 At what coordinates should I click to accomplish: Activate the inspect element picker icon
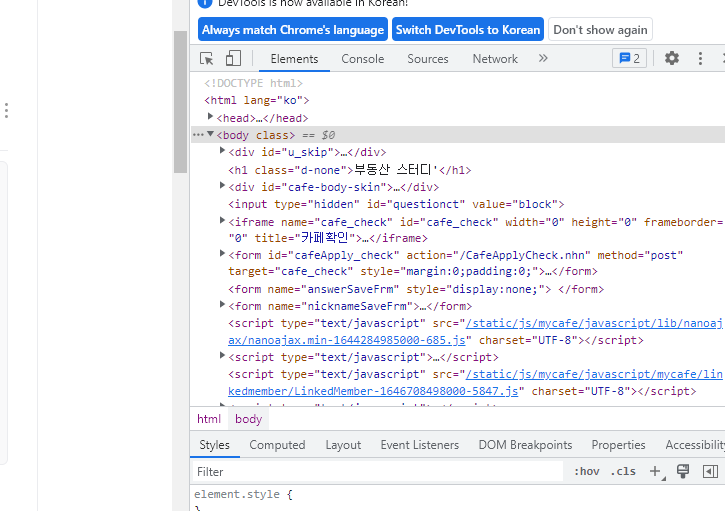[207, 59]
